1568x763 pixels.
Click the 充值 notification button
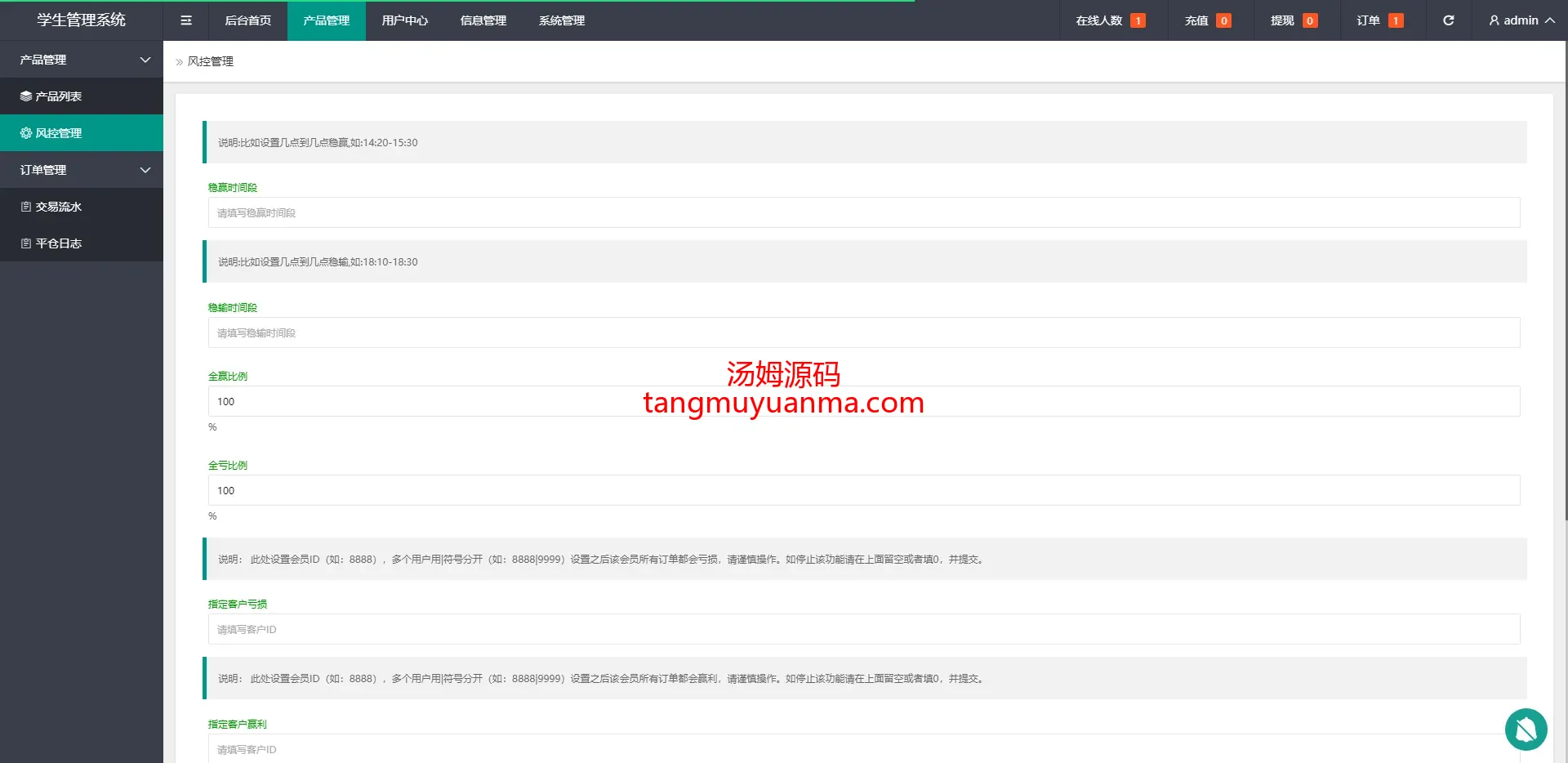1207,20
